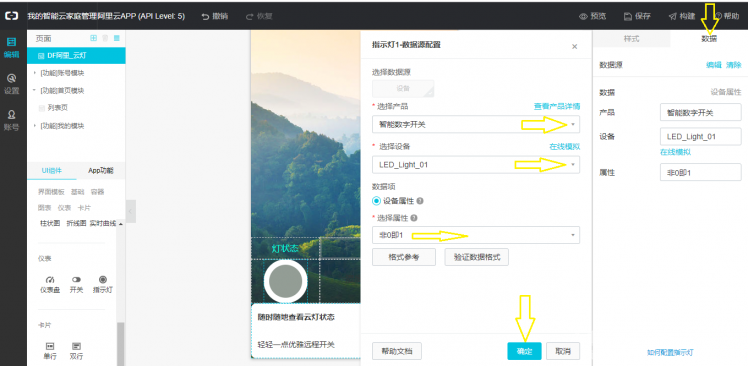Click the 产品 field in right panel
The width and height of the screenshot is (748, 366).
tap(701, 113)
